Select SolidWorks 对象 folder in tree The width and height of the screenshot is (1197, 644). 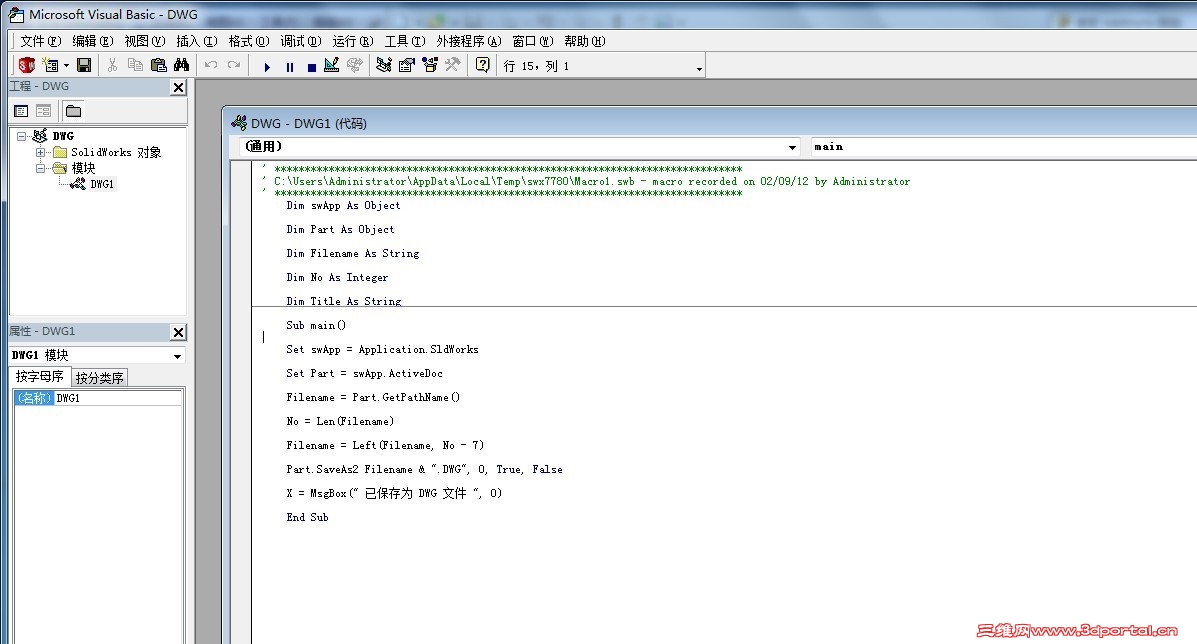pyautogui.click(x=116, y=152)
